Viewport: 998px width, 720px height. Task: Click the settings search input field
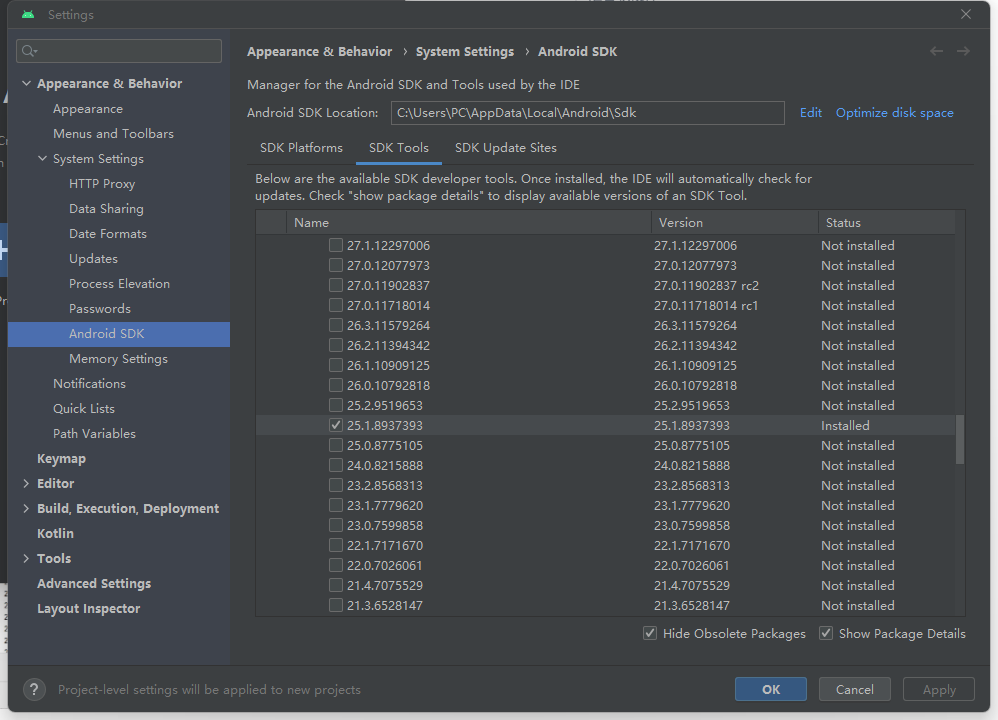119,51
